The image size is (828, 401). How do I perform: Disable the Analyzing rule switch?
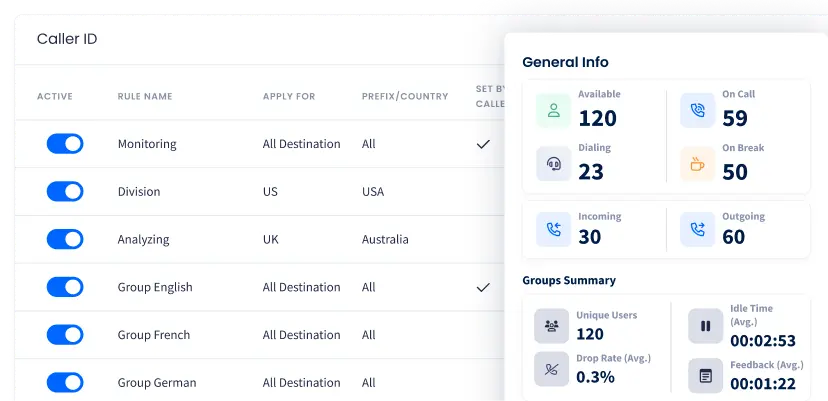point(65,239)
